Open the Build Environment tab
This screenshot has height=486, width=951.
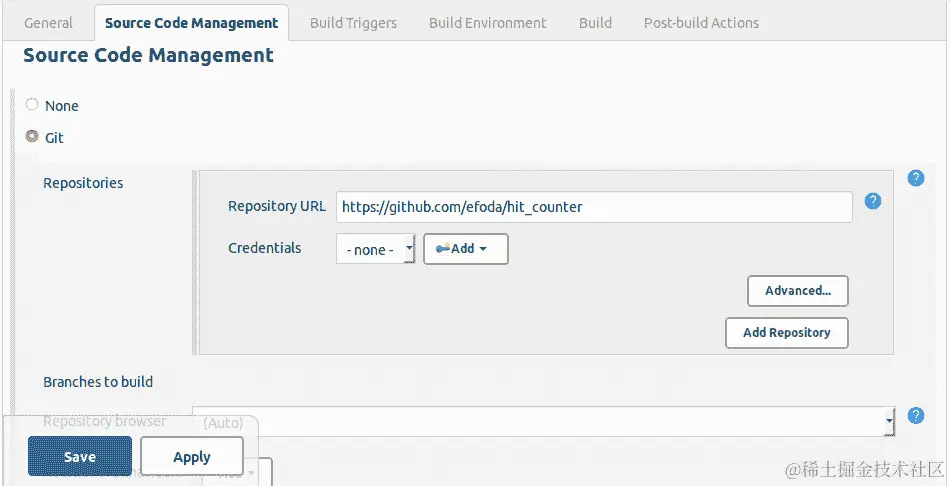point(488,23)
